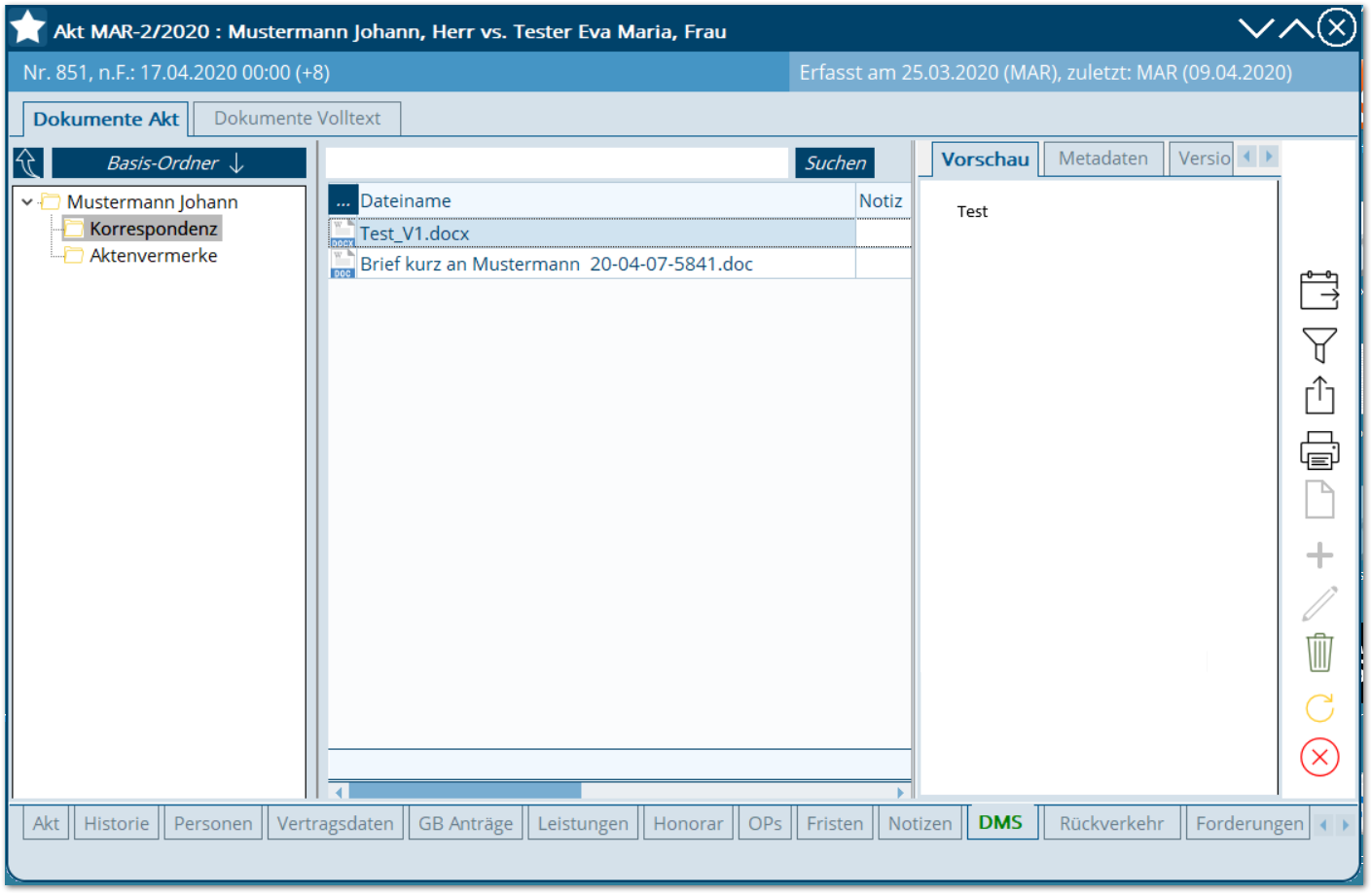
Task: Click the red circled X cancel icon
Action: (x=1319, y=757)
